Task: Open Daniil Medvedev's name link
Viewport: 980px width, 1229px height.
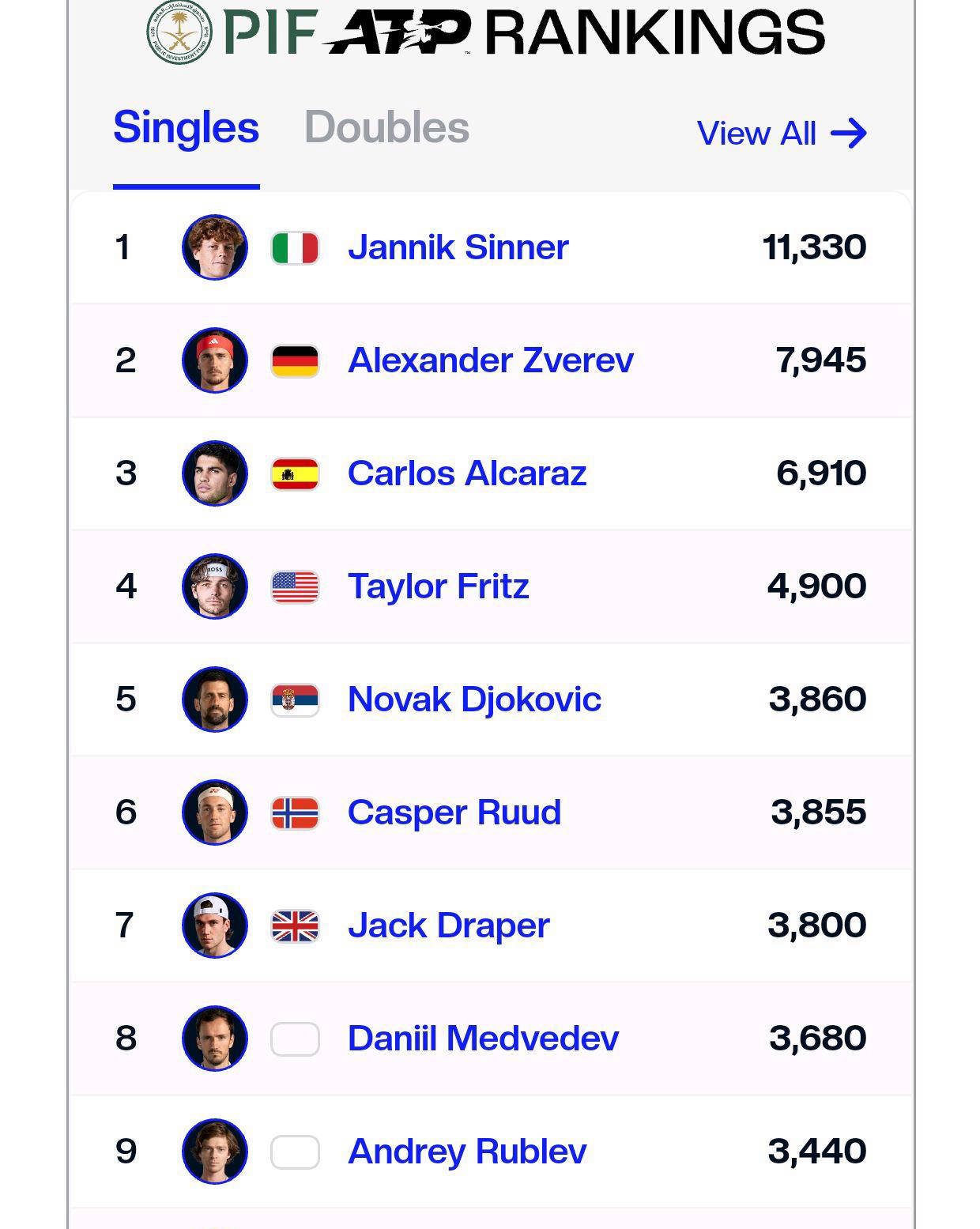Action: tap(483, 1039)
